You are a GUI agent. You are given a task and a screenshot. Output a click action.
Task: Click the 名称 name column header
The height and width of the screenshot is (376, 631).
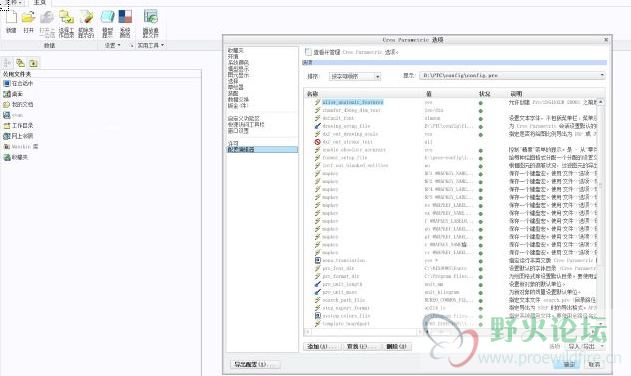pos(313,94)
